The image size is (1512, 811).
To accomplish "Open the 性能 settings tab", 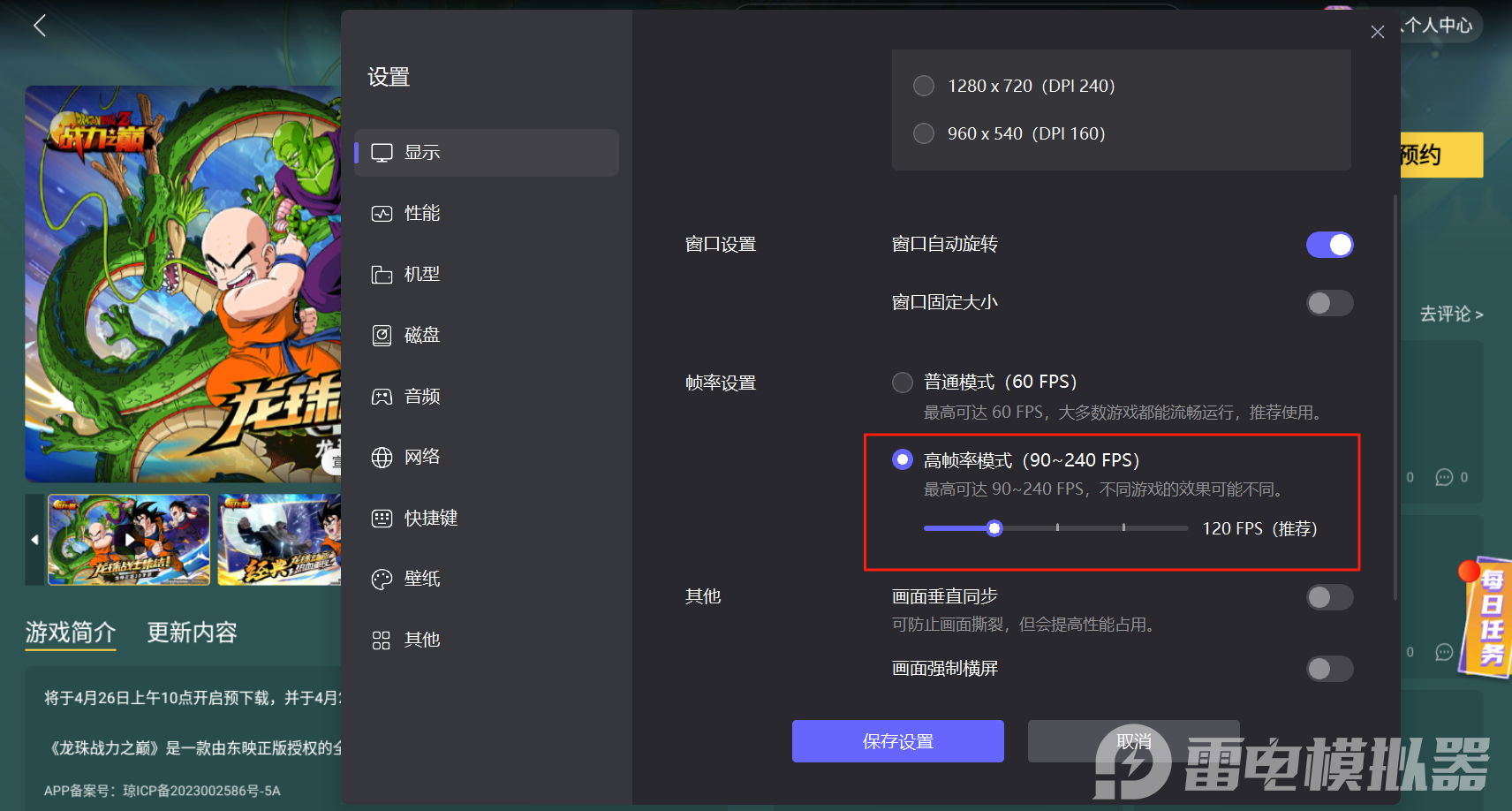I will pyautogui.click(x=487, y=214).
